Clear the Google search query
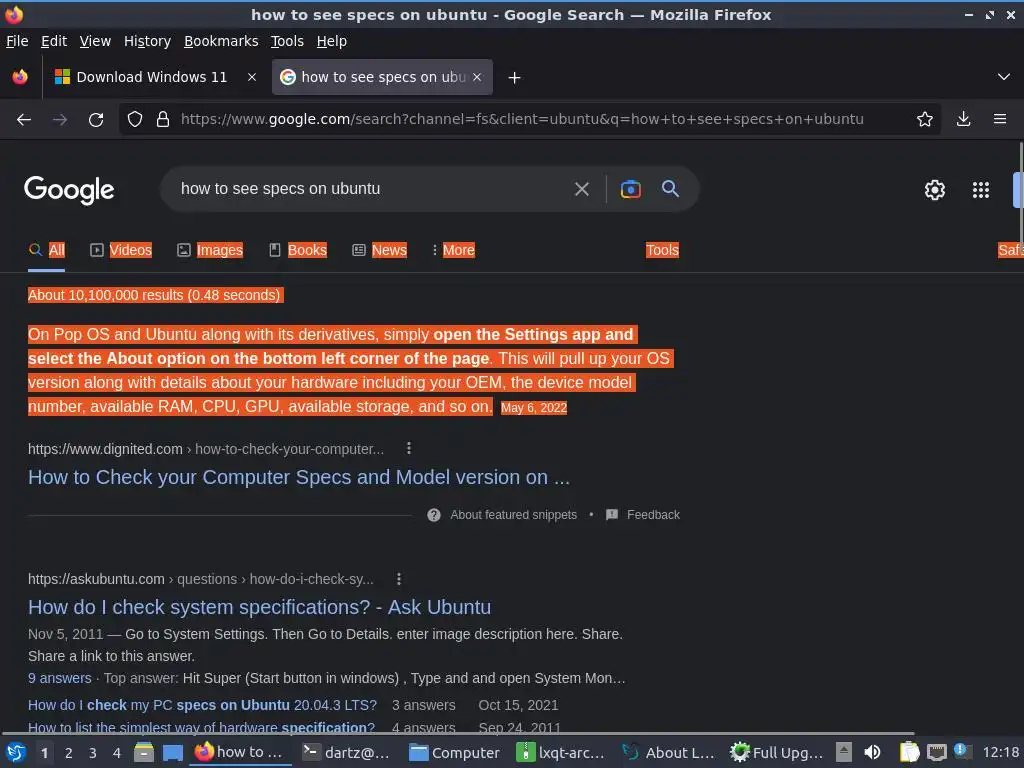Viewport: 1024px width, 768px height. click(x=581, y=189)
